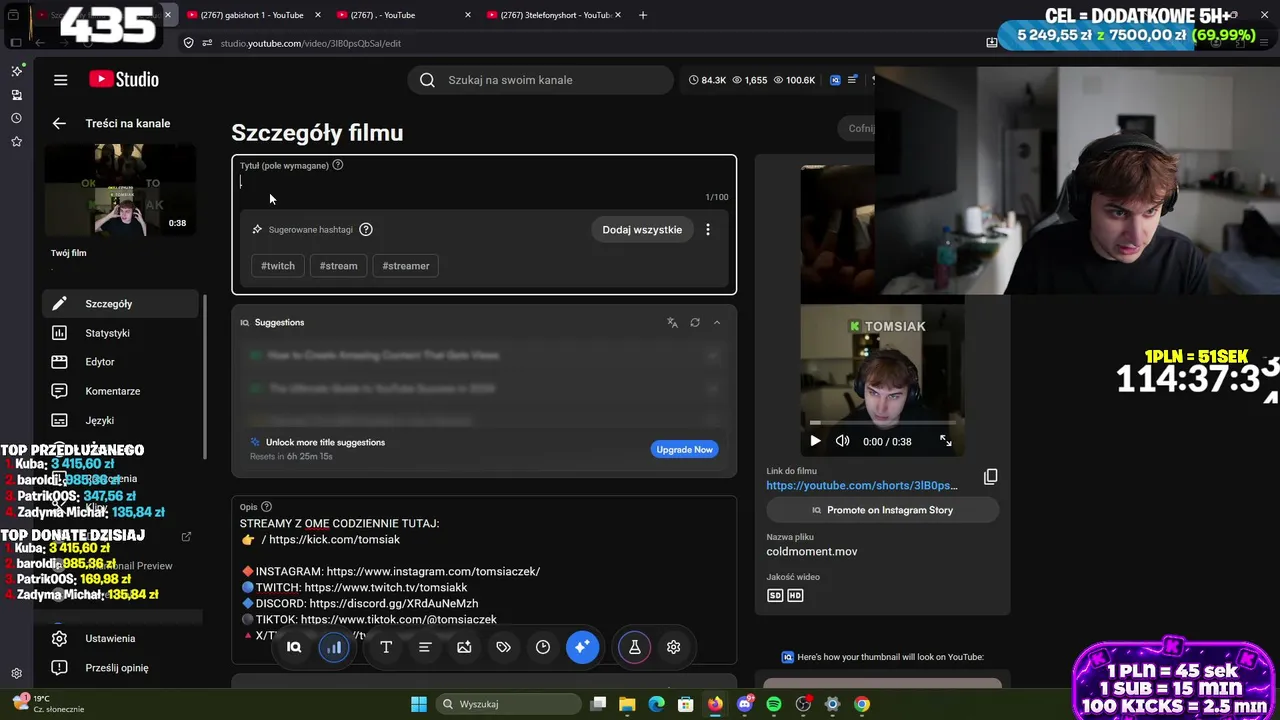Open a new browser tab
Screen dimensions: 1280x720
[643, 15]
